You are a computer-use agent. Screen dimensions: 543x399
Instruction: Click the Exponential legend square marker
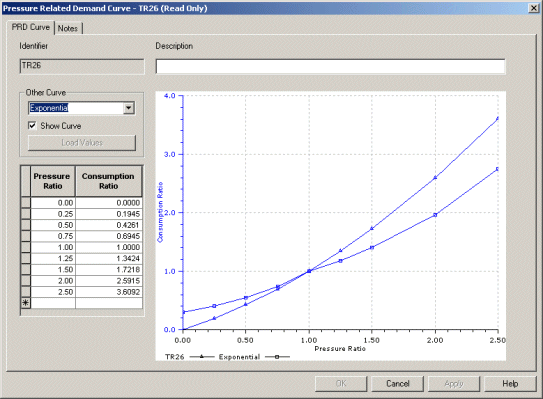point(277,357)
